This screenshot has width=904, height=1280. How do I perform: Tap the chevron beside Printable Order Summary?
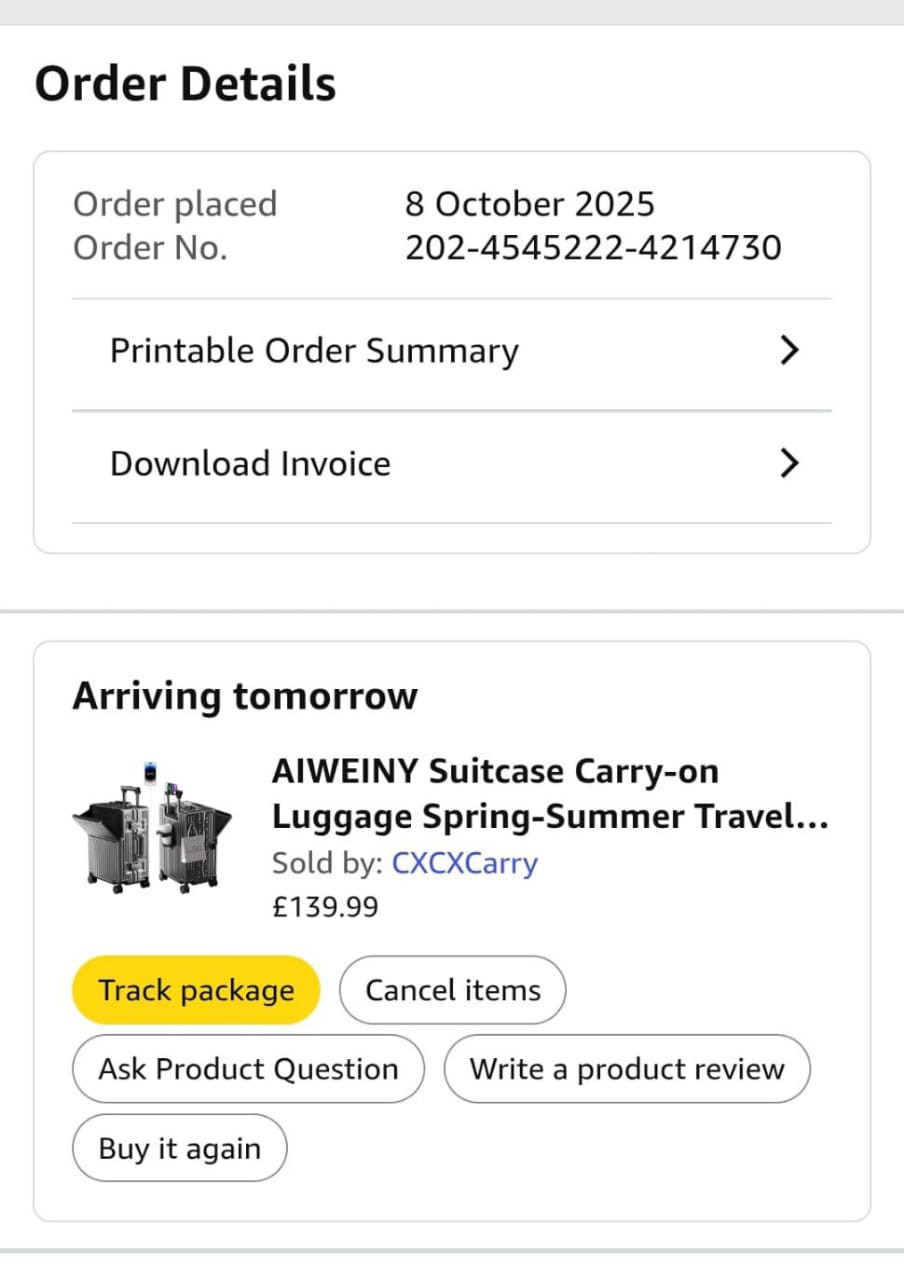789,351
